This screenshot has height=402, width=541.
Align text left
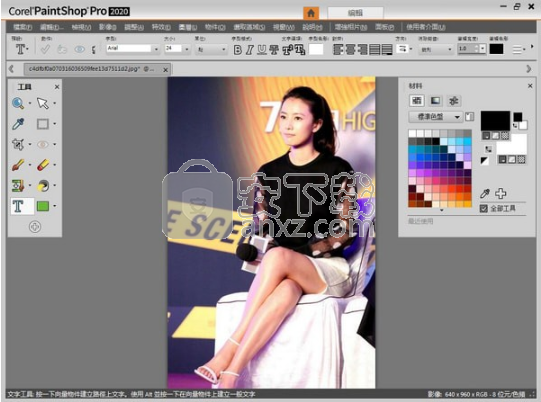coord(338,50)
